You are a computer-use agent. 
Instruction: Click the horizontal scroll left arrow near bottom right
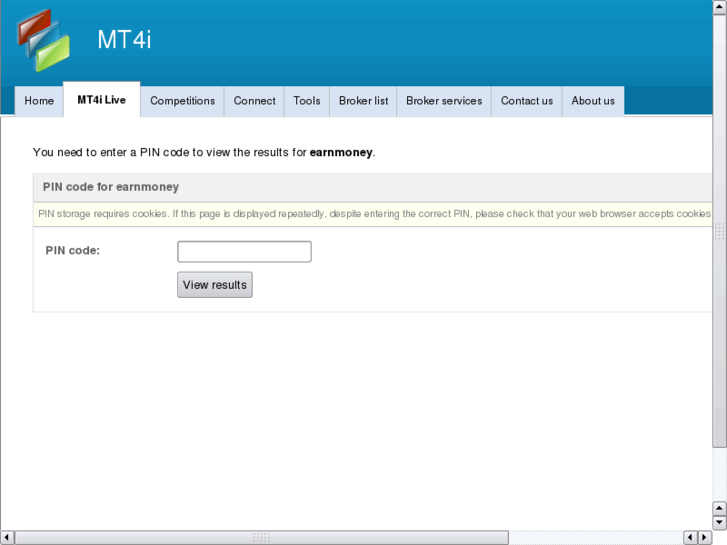(690, 537)
